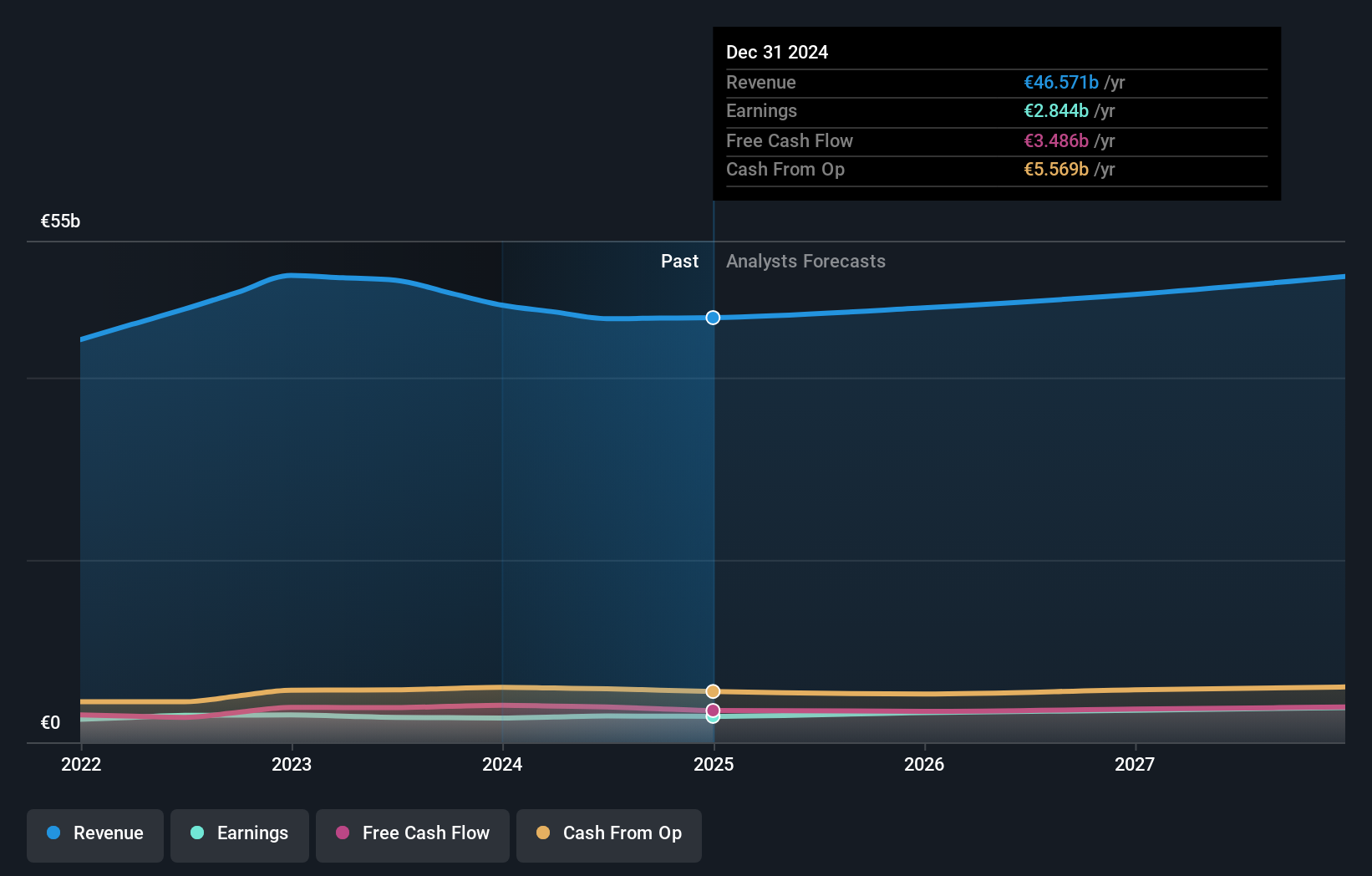Click the Revenue data point marker at 2025
The image size is (1372, 876).
point(713,318)
